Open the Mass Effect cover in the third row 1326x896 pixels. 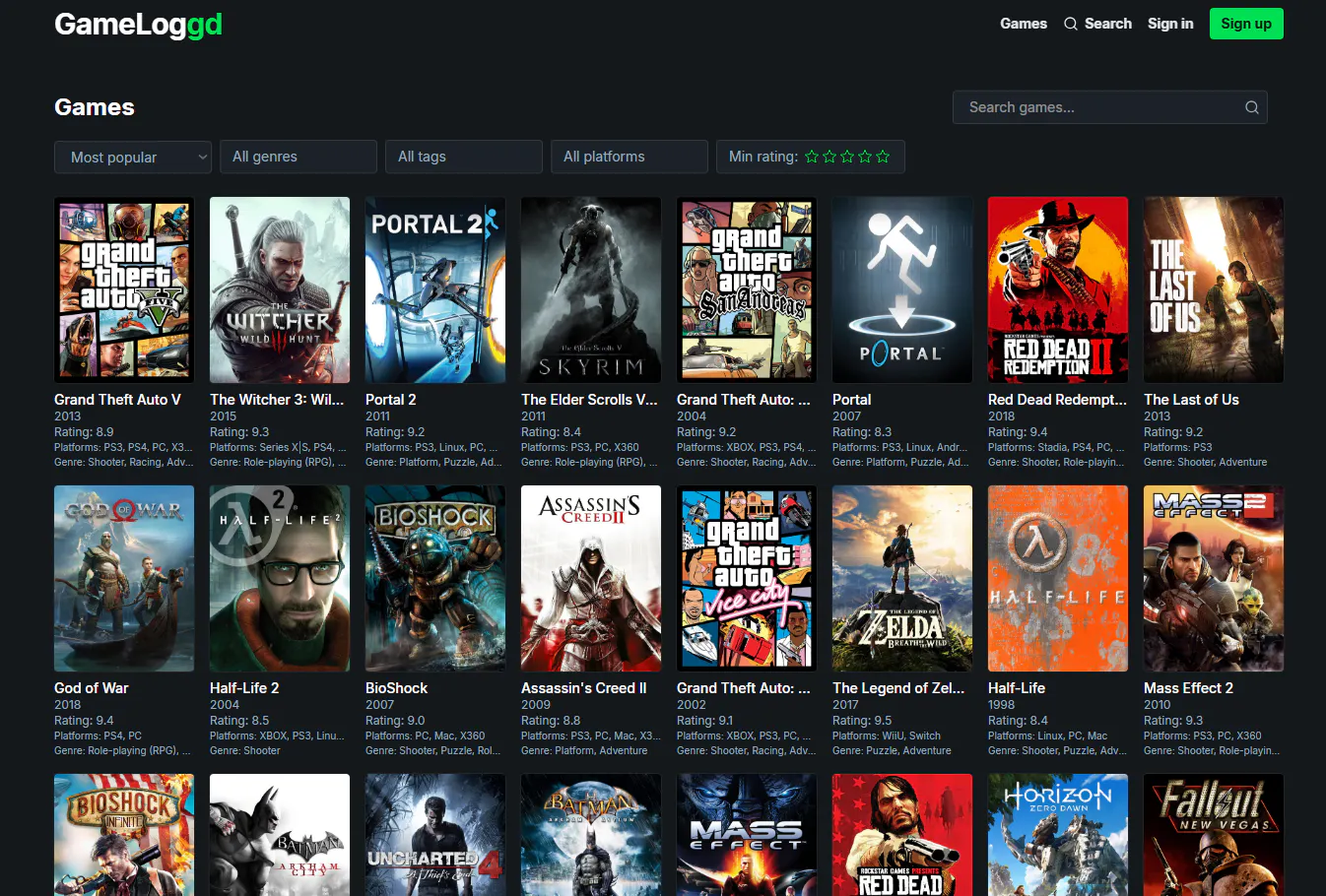point(747,835)
